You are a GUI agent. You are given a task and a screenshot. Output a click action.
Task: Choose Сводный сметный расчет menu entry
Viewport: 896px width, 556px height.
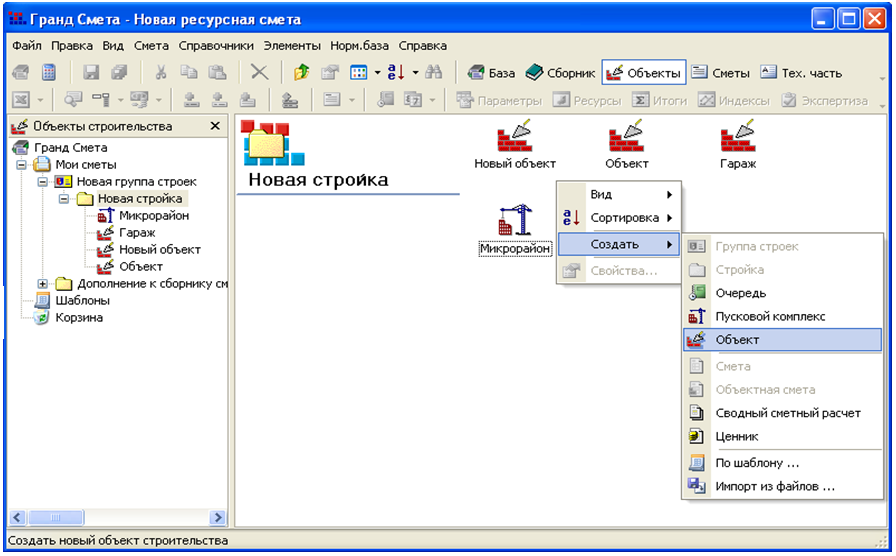[783, 413]
